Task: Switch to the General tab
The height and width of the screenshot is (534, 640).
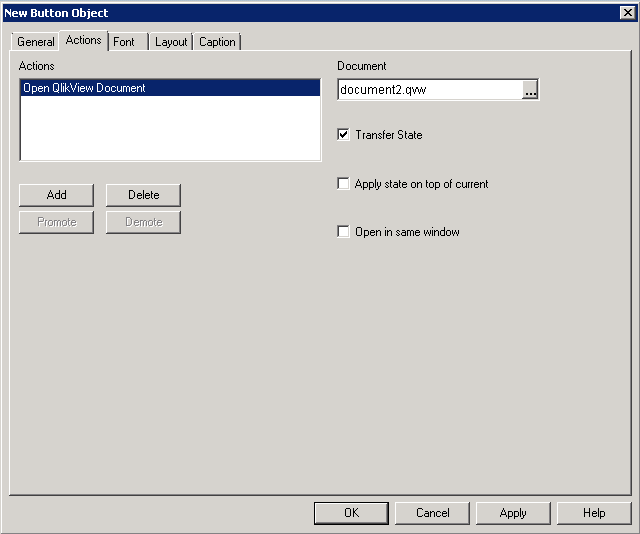Action: [36, 42]
